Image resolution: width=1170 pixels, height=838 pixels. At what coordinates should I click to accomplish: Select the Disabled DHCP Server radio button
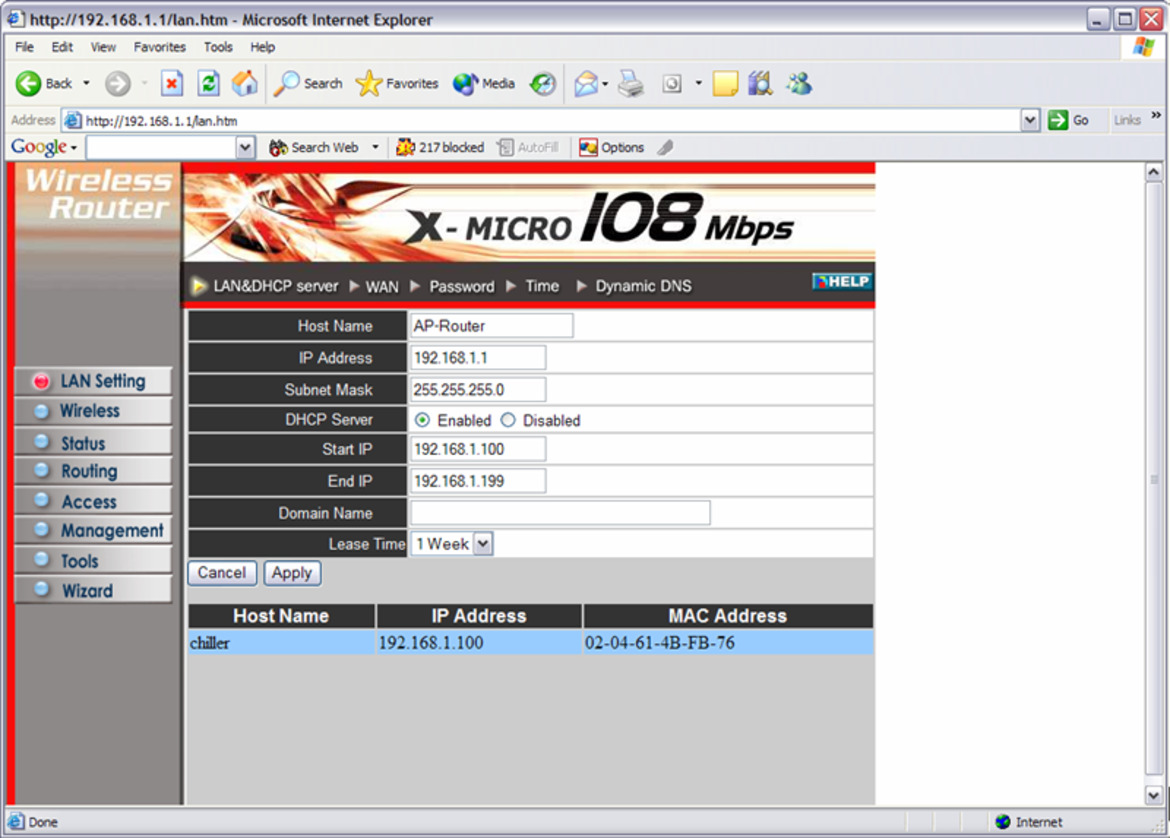click(x=508, y=420)
